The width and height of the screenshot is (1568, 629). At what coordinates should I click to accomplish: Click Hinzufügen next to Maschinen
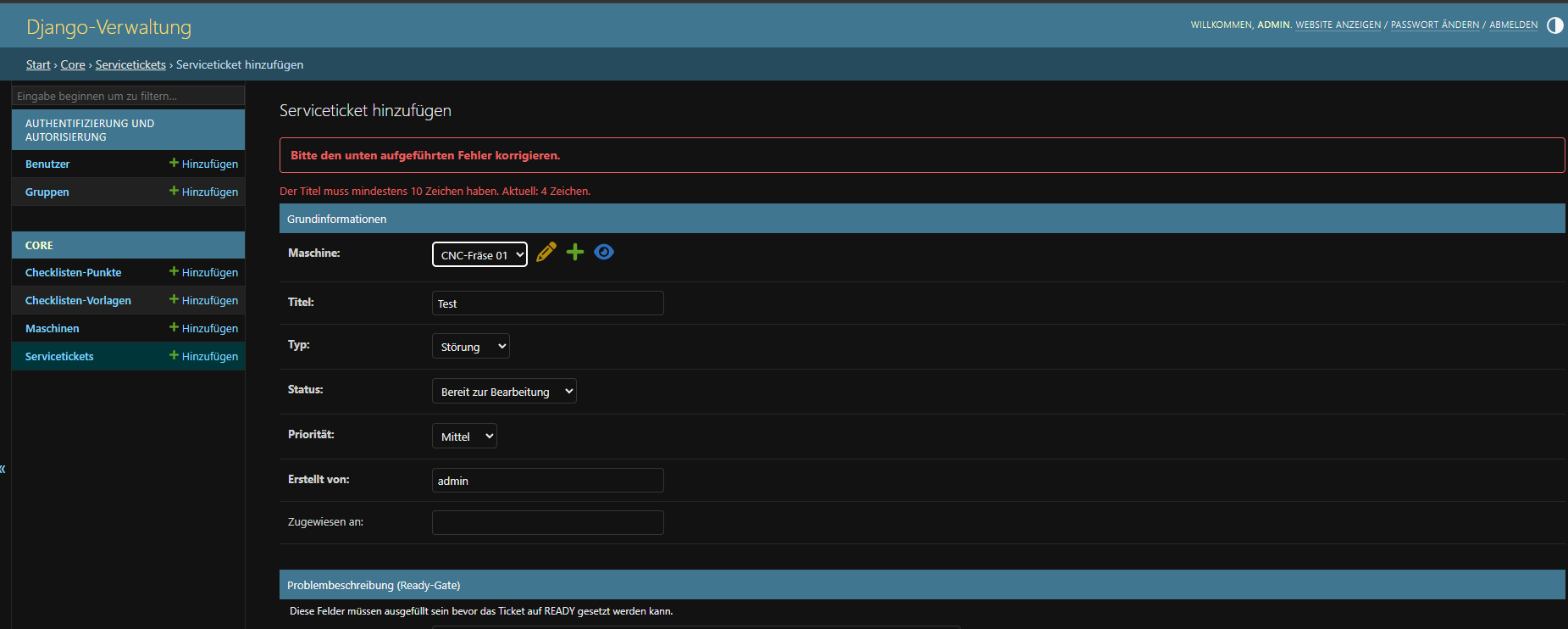click(x=203, y=328)
